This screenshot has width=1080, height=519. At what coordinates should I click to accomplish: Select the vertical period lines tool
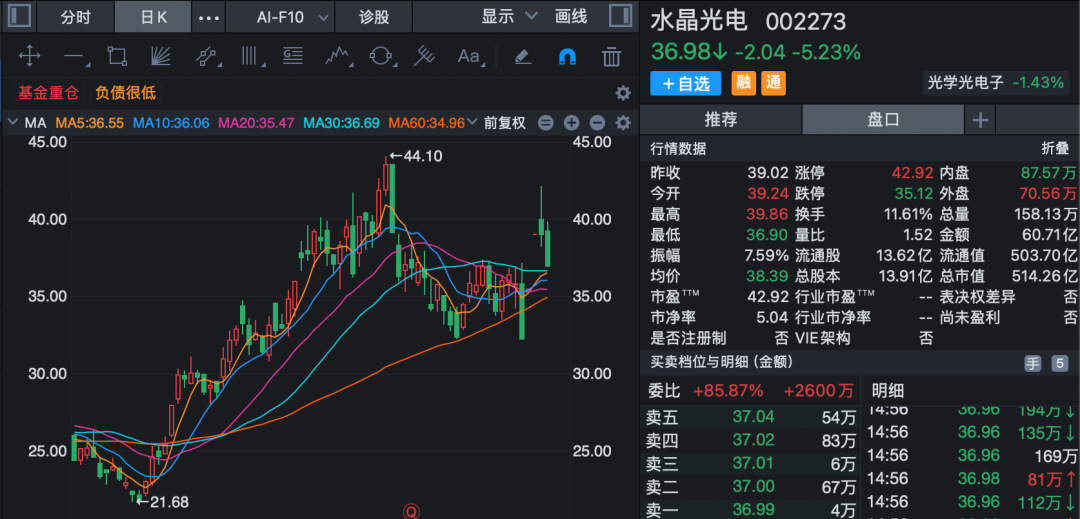coord(252,56)
